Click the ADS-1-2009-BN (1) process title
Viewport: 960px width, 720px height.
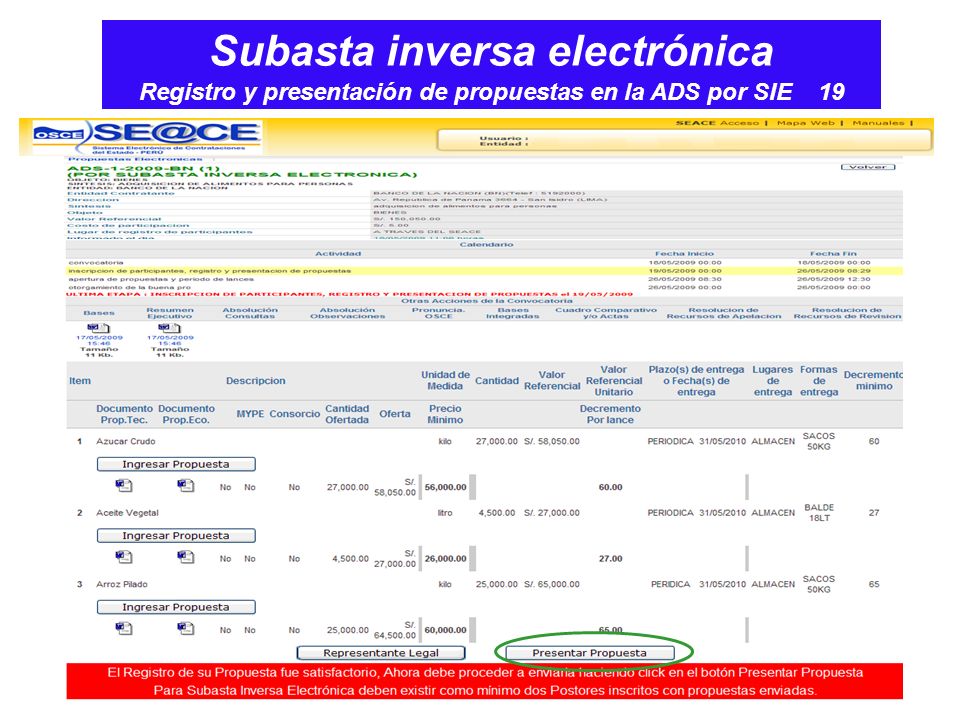tap(143, 168)
